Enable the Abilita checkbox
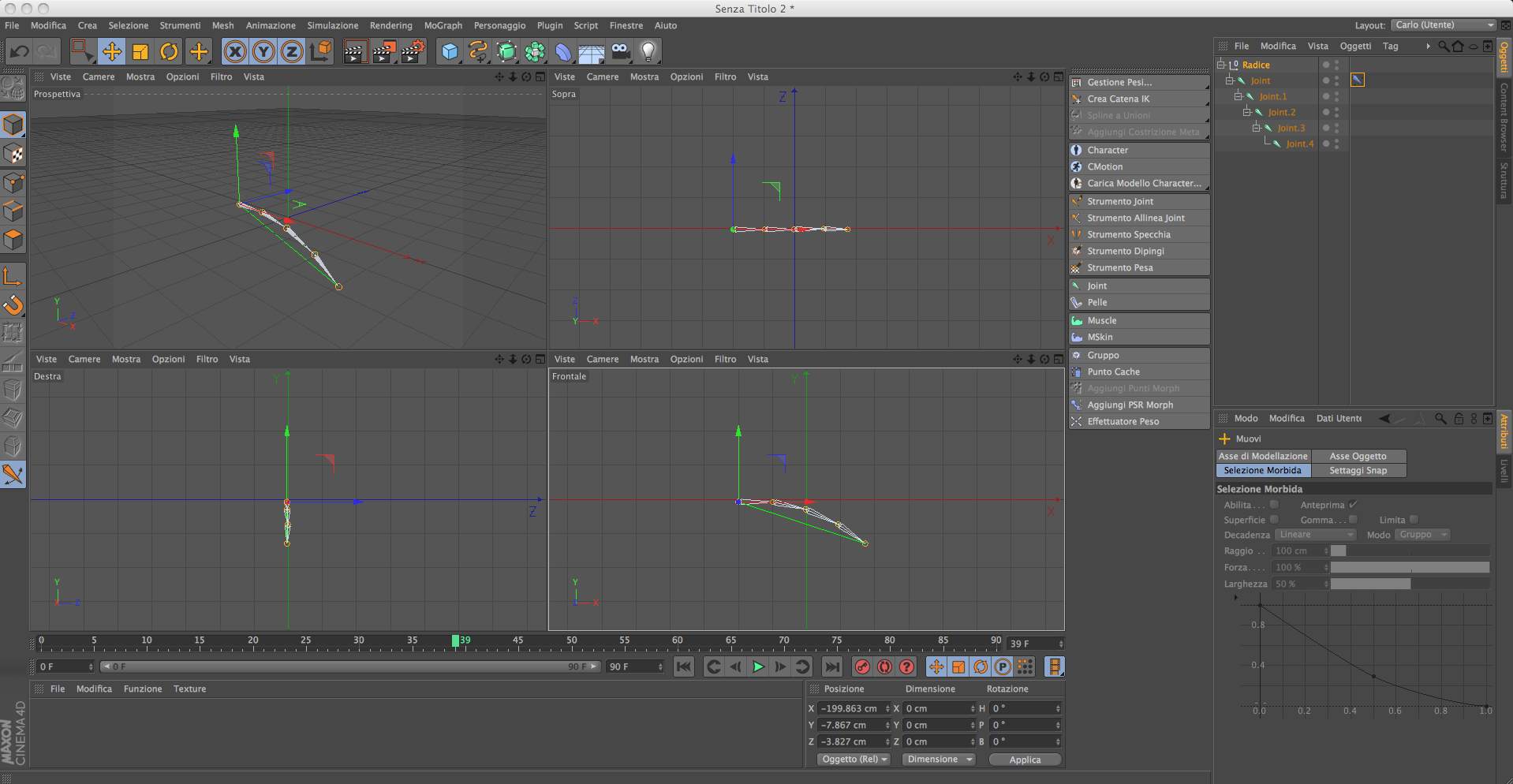This screenshot has width=1513, height=784. (x=1274, y=505)
